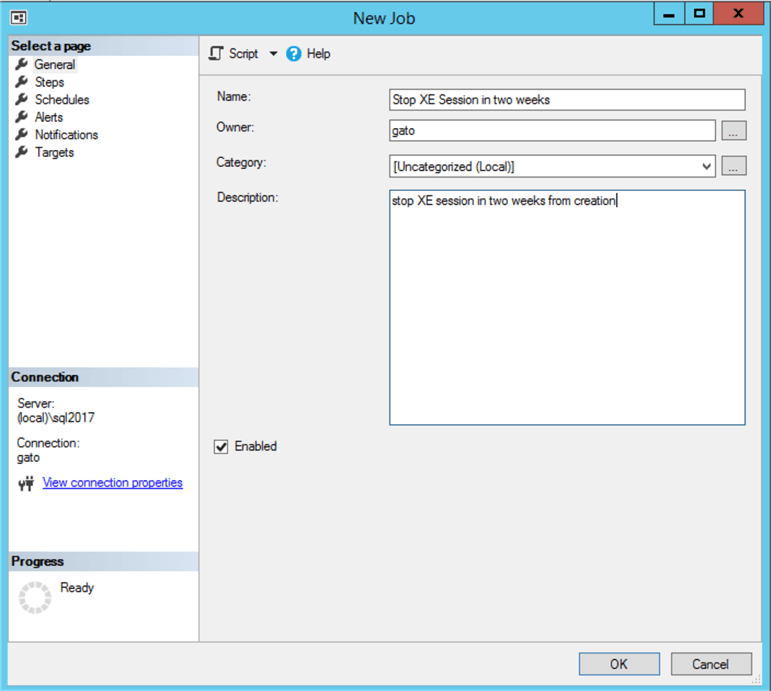
Task: Open the Script dropdown arrow
Action: tap(273, 54)
